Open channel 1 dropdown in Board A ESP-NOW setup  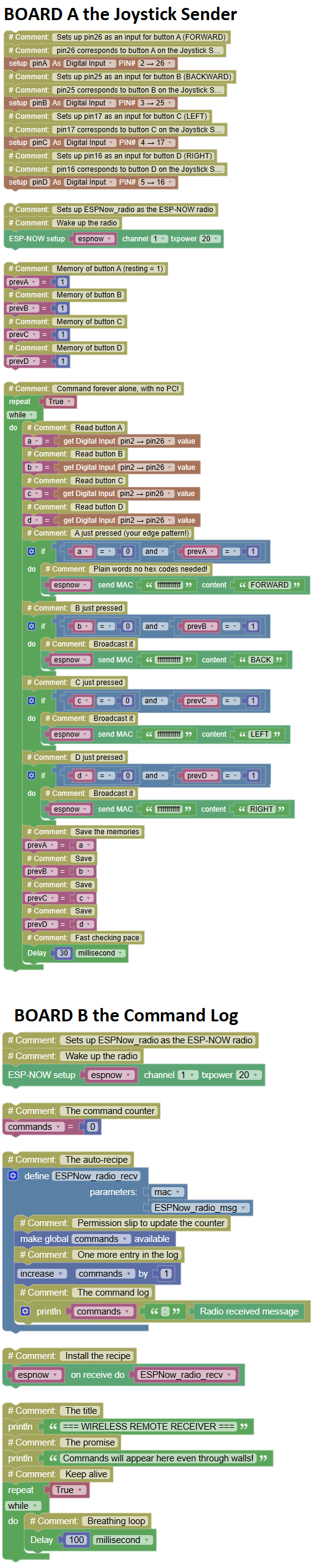point(158,239)
